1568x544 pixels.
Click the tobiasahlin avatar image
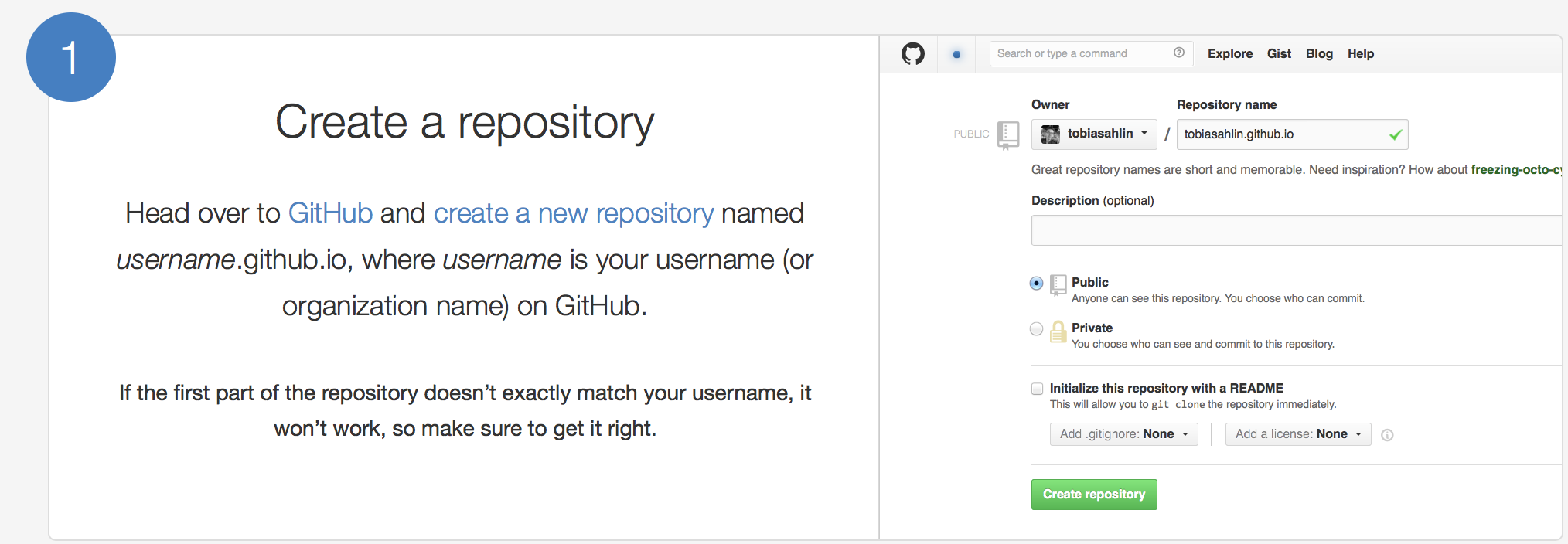pos(1051,134)
